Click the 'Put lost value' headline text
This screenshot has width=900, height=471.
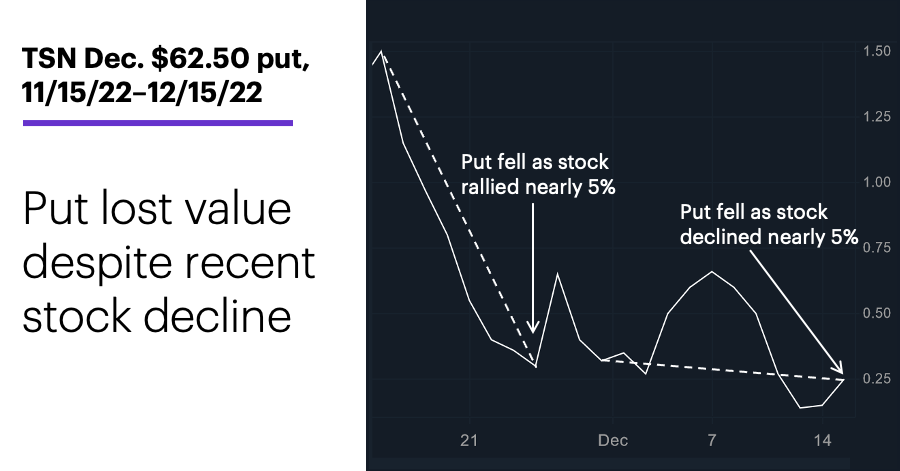tap(157, 209)
